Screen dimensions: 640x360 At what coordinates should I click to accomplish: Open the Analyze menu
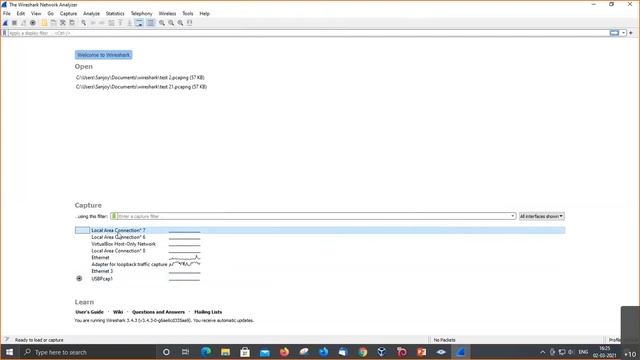91,13
